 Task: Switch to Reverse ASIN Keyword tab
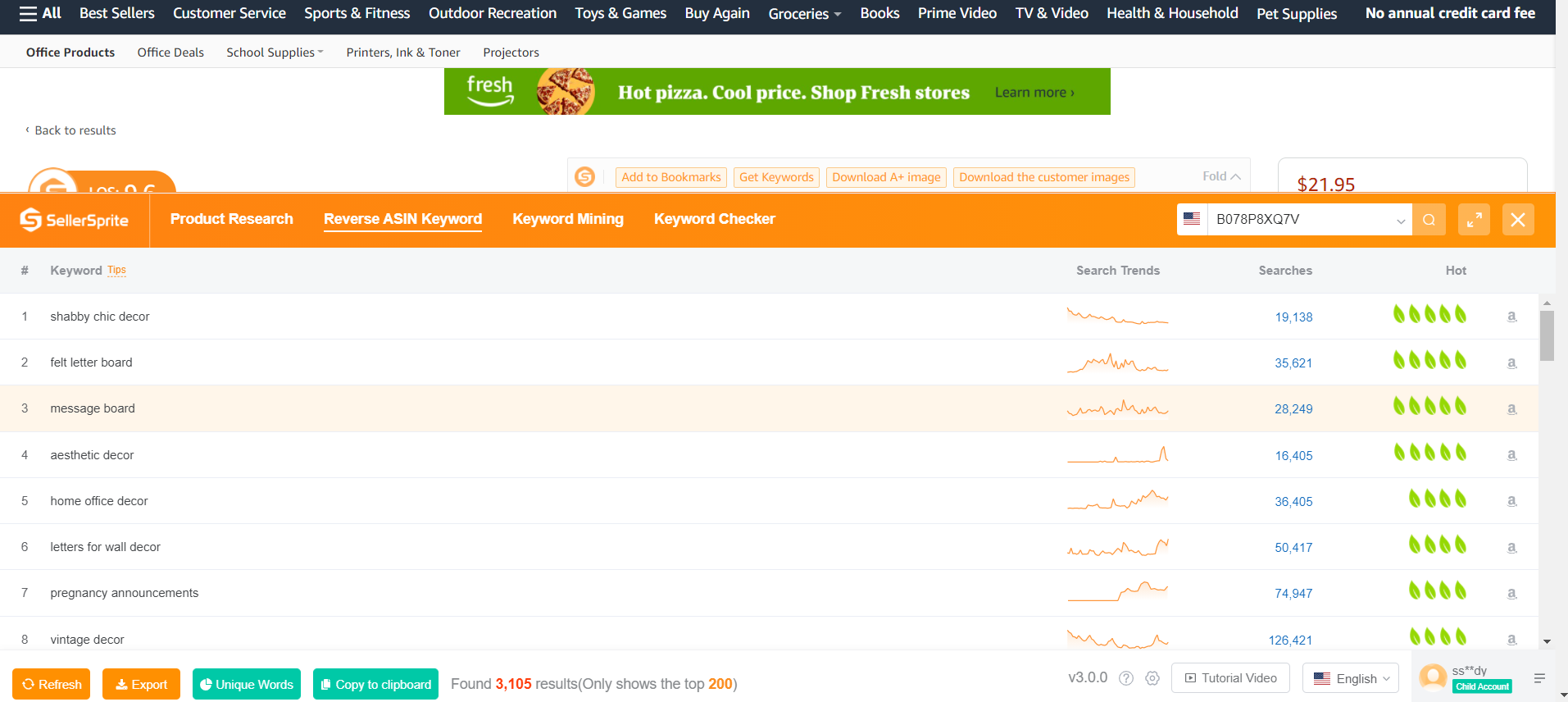click(402, 219)
